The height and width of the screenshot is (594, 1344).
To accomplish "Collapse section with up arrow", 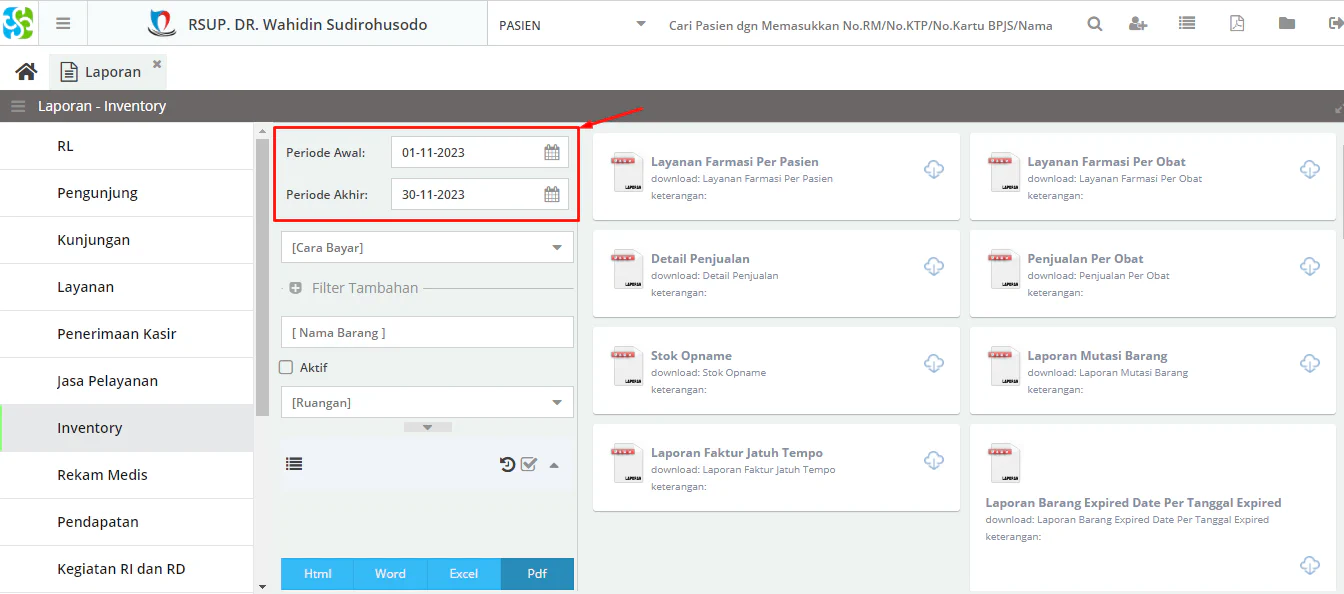I will (x=554, y=464).
